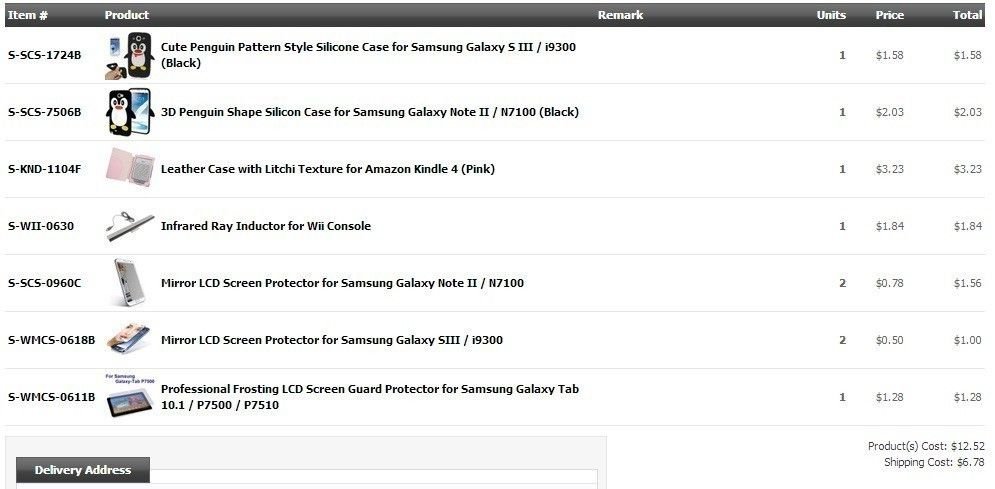This screenshot has width=995, height=489.
Task: Click item number S-WII-0630
Action: coord(41,226)
